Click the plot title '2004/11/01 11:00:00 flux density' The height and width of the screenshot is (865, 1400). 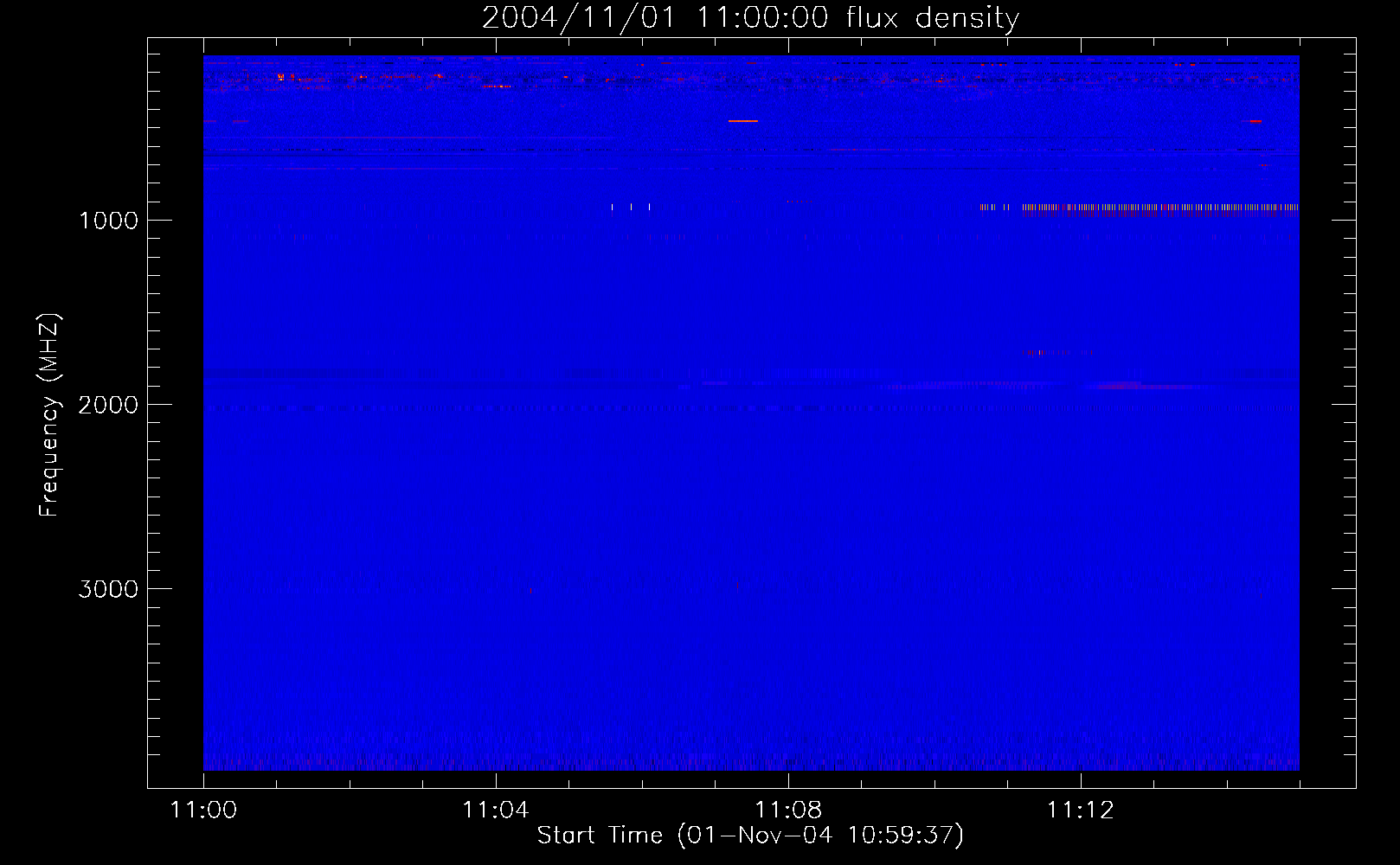point(750,18)
